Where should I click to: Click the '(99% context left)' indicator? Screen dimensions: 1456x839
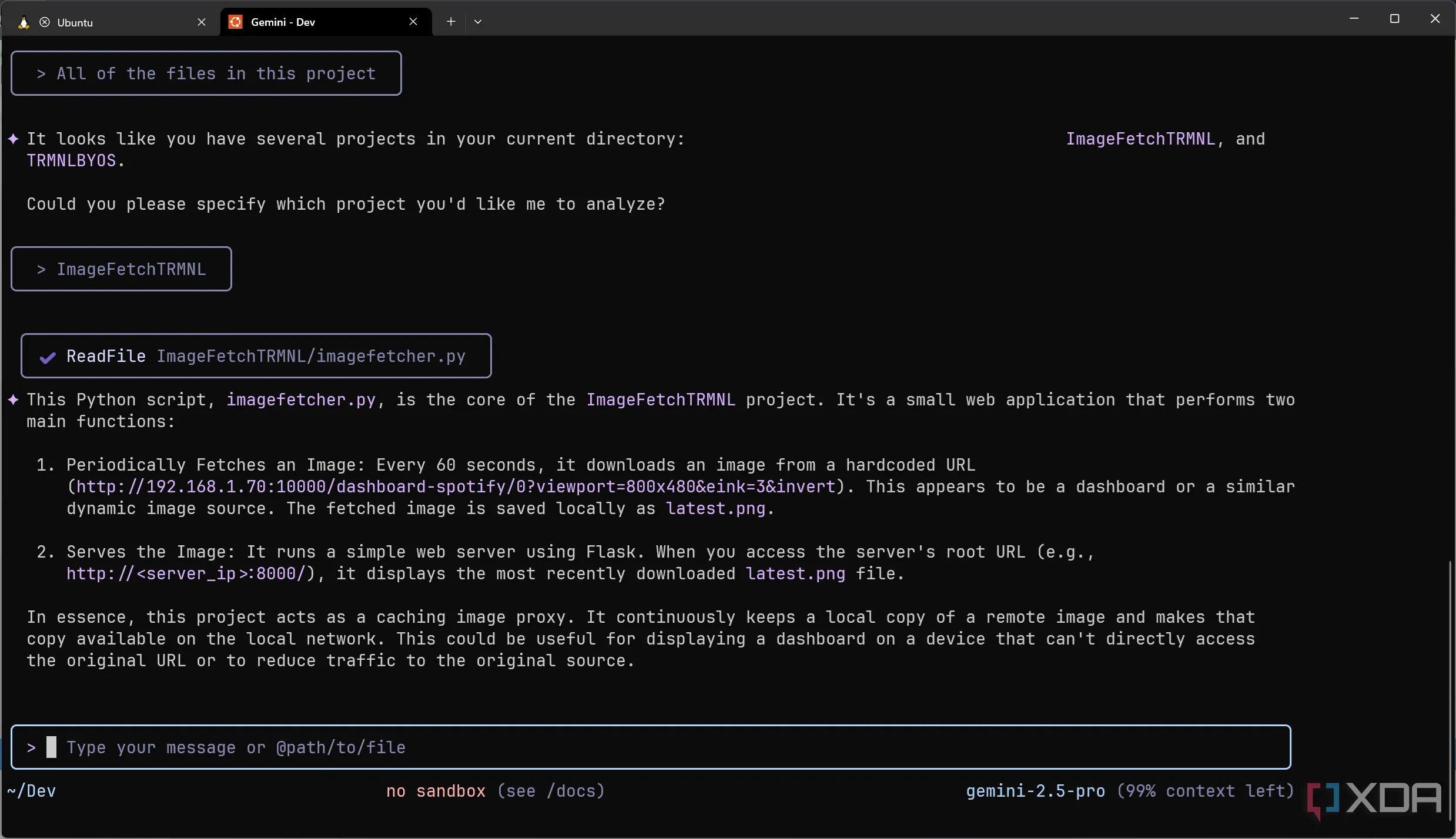1205,791
